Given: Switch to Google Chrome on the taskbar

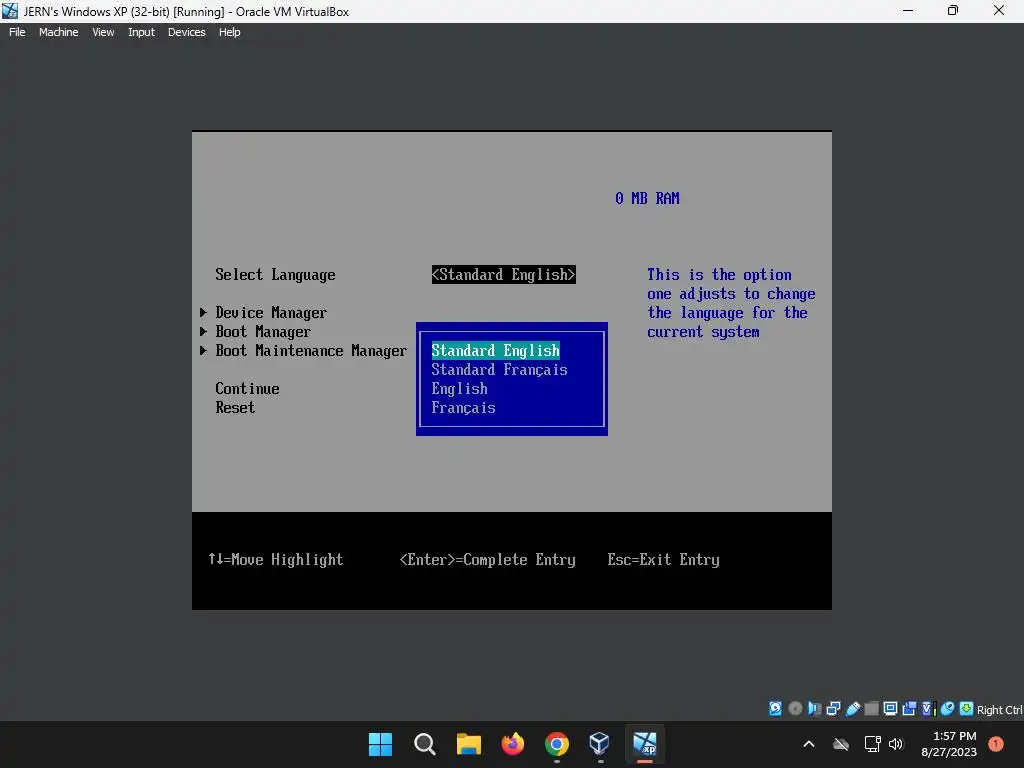Looking at the screenshot, I should click(x=556, y=744).
